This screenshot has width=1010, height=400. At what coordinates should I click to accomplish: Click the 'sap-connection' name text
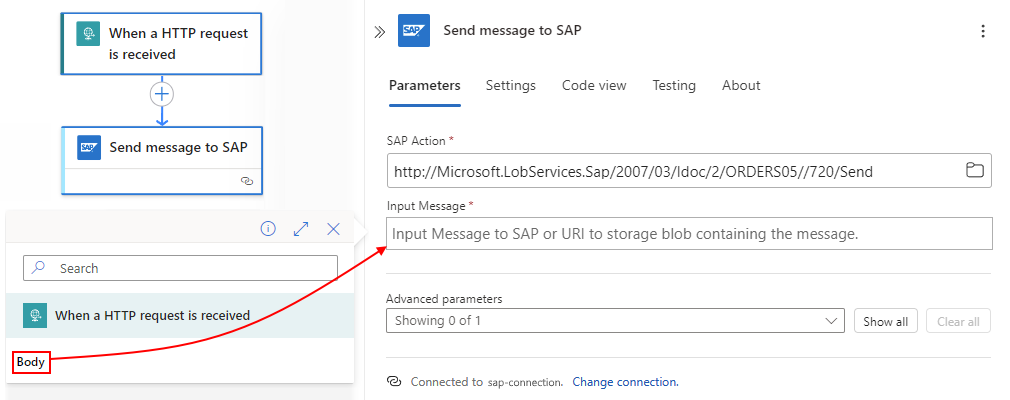click(524, 382)
